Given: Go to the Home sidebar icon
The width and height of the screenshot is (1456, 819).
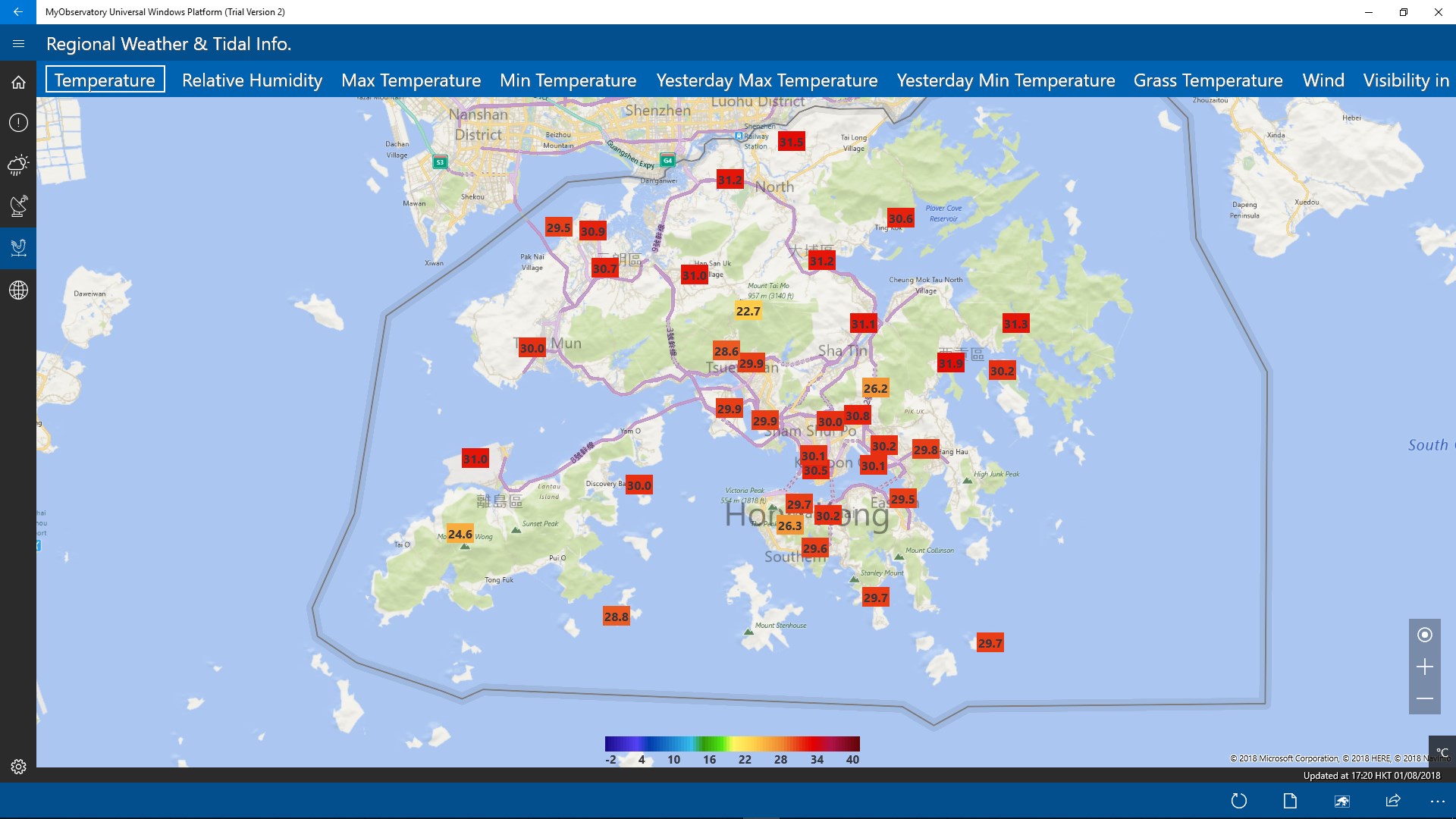Looking at the screenshot, I should click(18, 82).
